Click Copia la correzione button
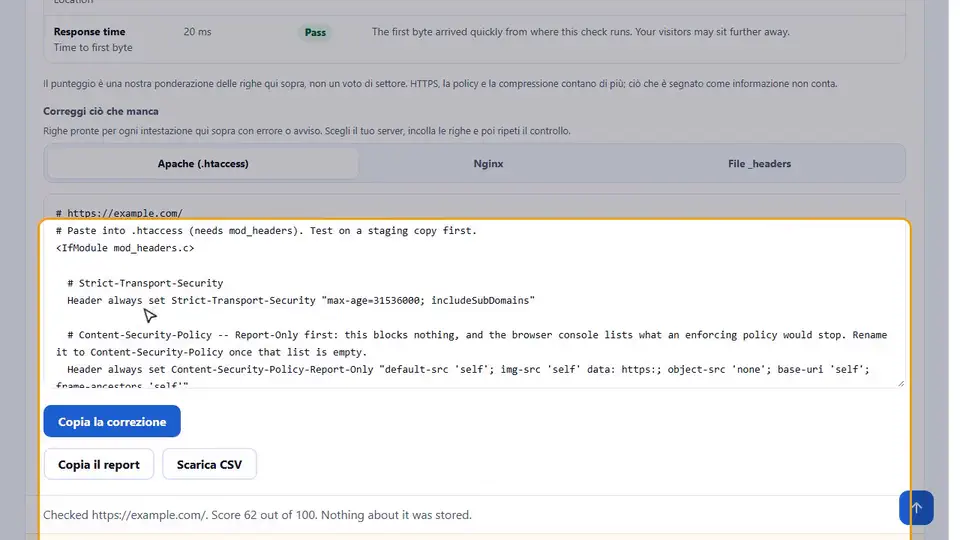960x540 pixels. tap(112, 421)
